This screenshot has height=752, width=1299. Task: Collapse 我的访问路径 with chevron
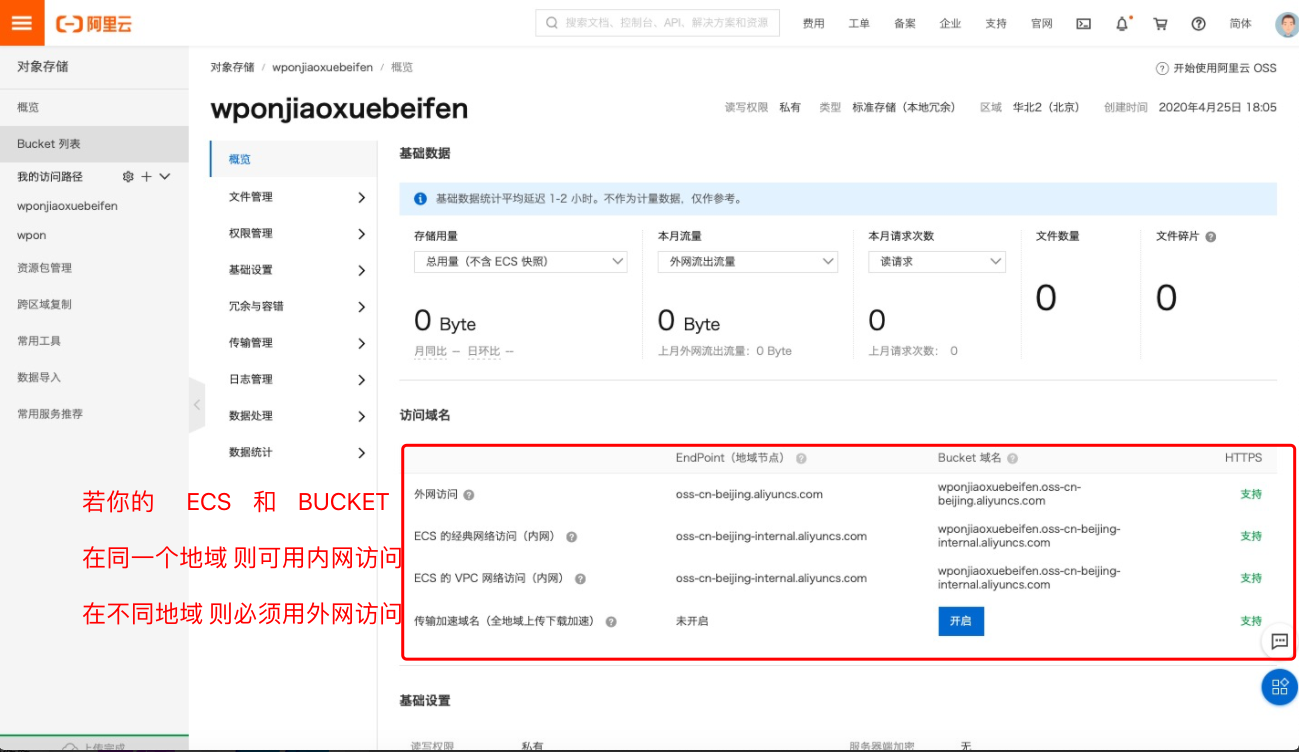pos(165,176)
